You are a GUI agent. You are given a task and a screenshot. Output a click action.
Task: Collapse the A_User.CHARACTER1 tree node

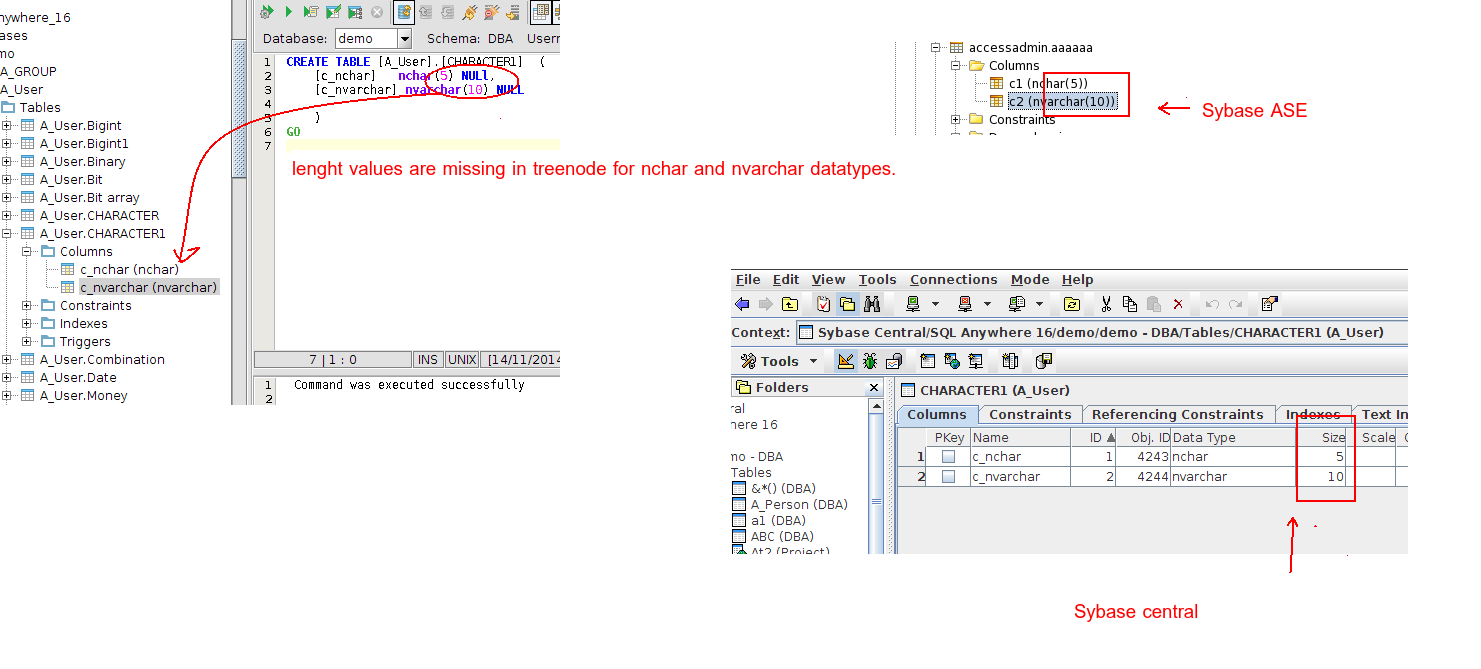pyautogui.click(x=7, y=234)
